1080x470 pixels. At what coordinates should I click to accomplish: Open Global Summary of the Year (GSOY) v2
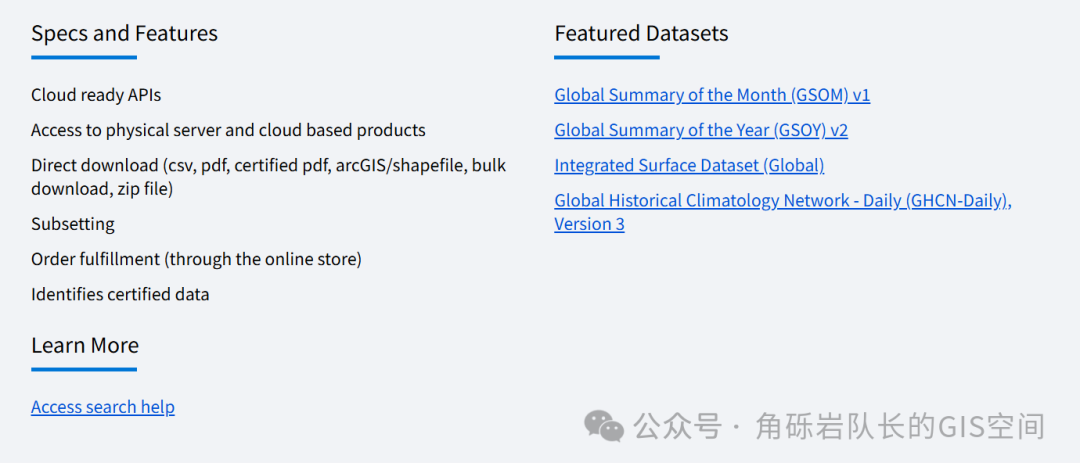pos(701,130)
